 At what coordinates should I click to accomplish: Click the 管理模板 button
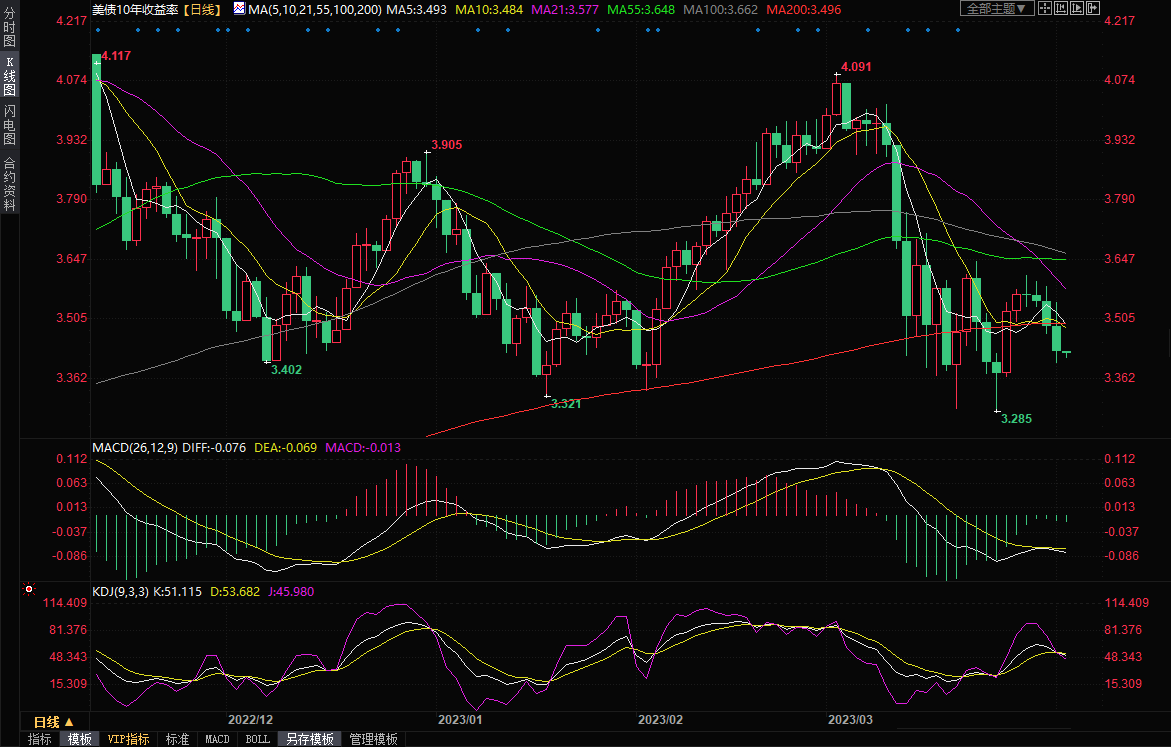[372, 739]
